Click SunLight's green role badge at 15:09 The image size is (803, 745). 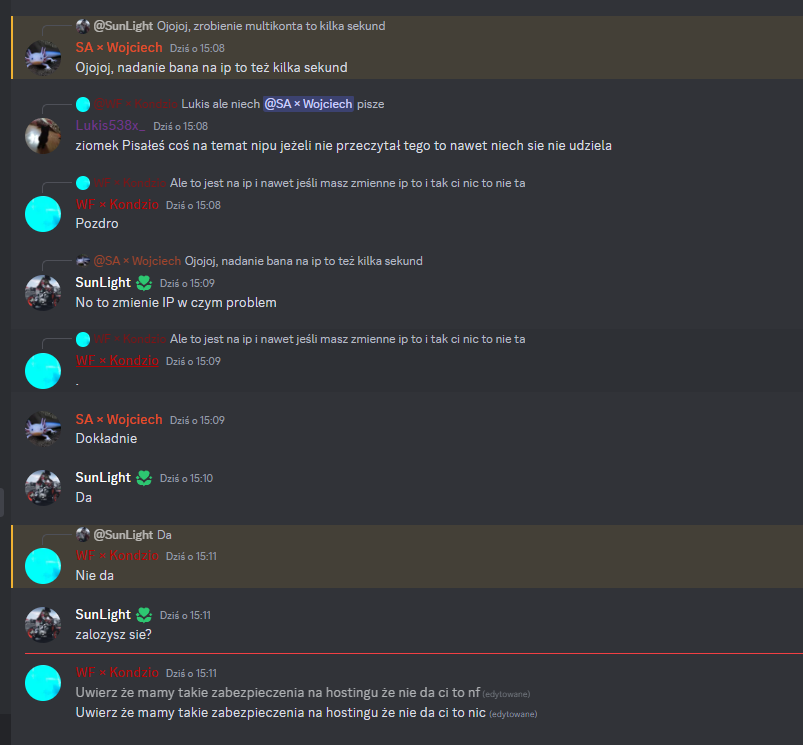pyautogui.click(x=144, y=283)
